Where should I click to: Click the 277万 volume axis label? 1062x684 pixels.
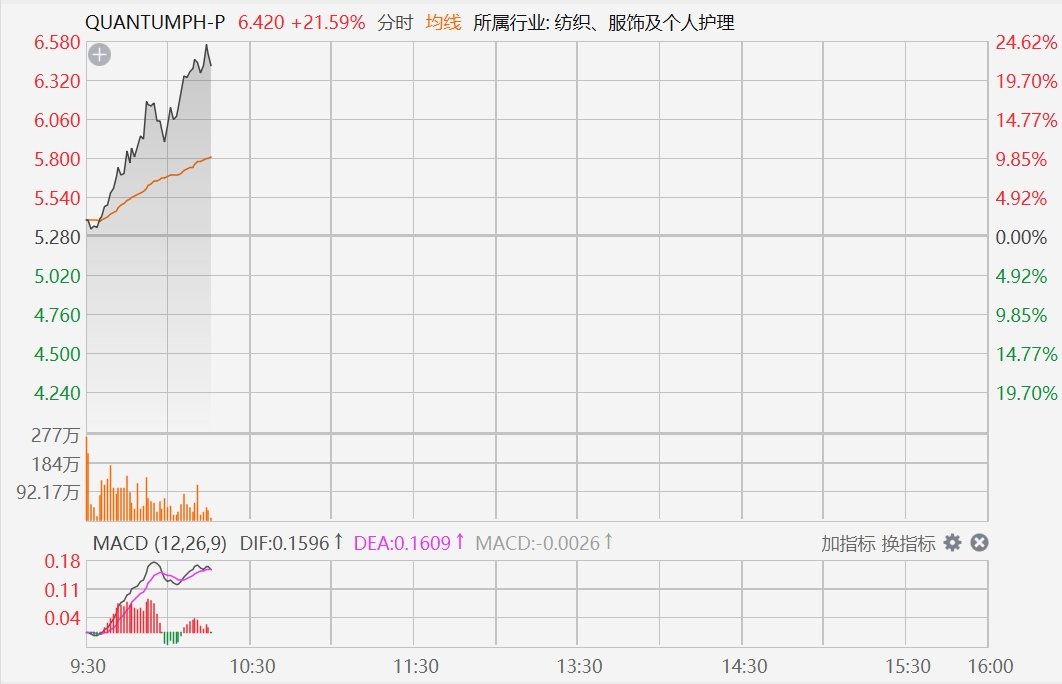coord(56,435)
